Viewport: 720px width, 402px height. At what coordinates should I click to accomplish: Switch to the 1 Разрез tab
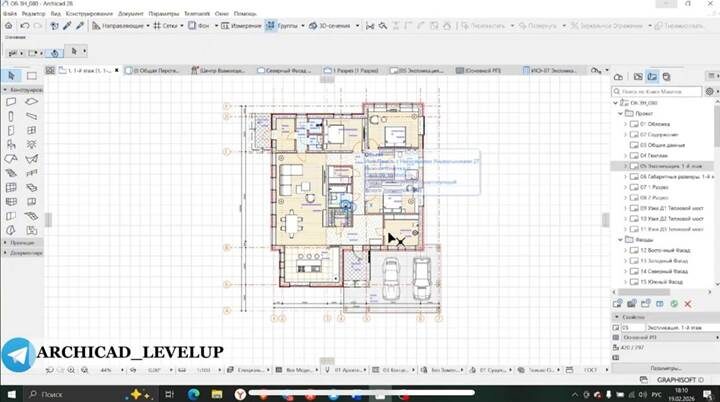click(x=351, y=70)
